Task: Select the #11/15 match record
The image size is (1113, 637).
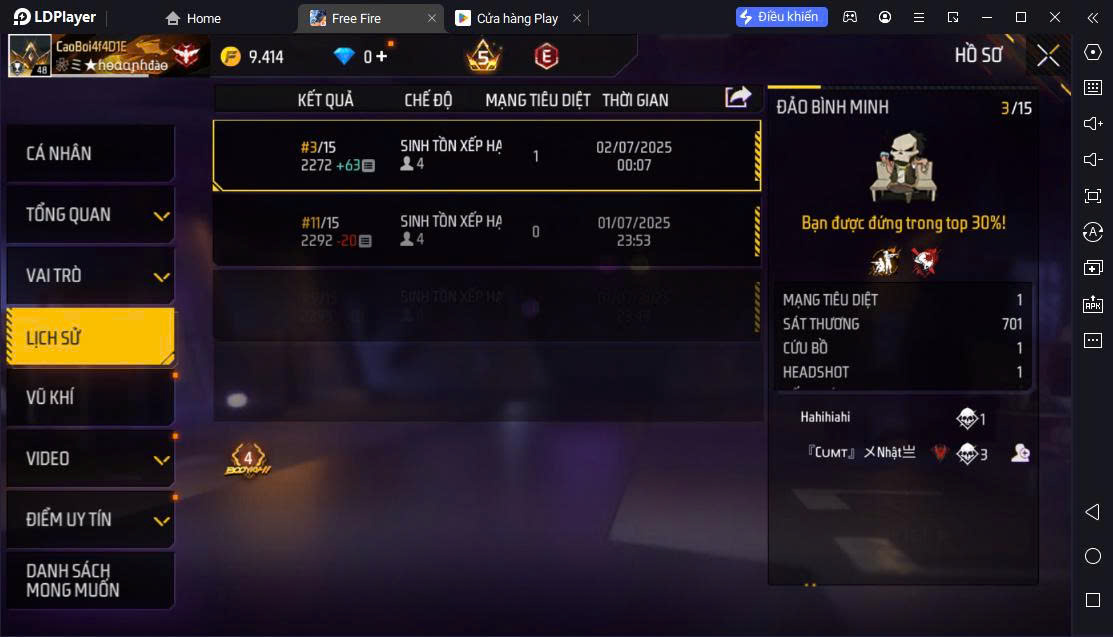Action: pyautogui.click(x=487, y=232)
